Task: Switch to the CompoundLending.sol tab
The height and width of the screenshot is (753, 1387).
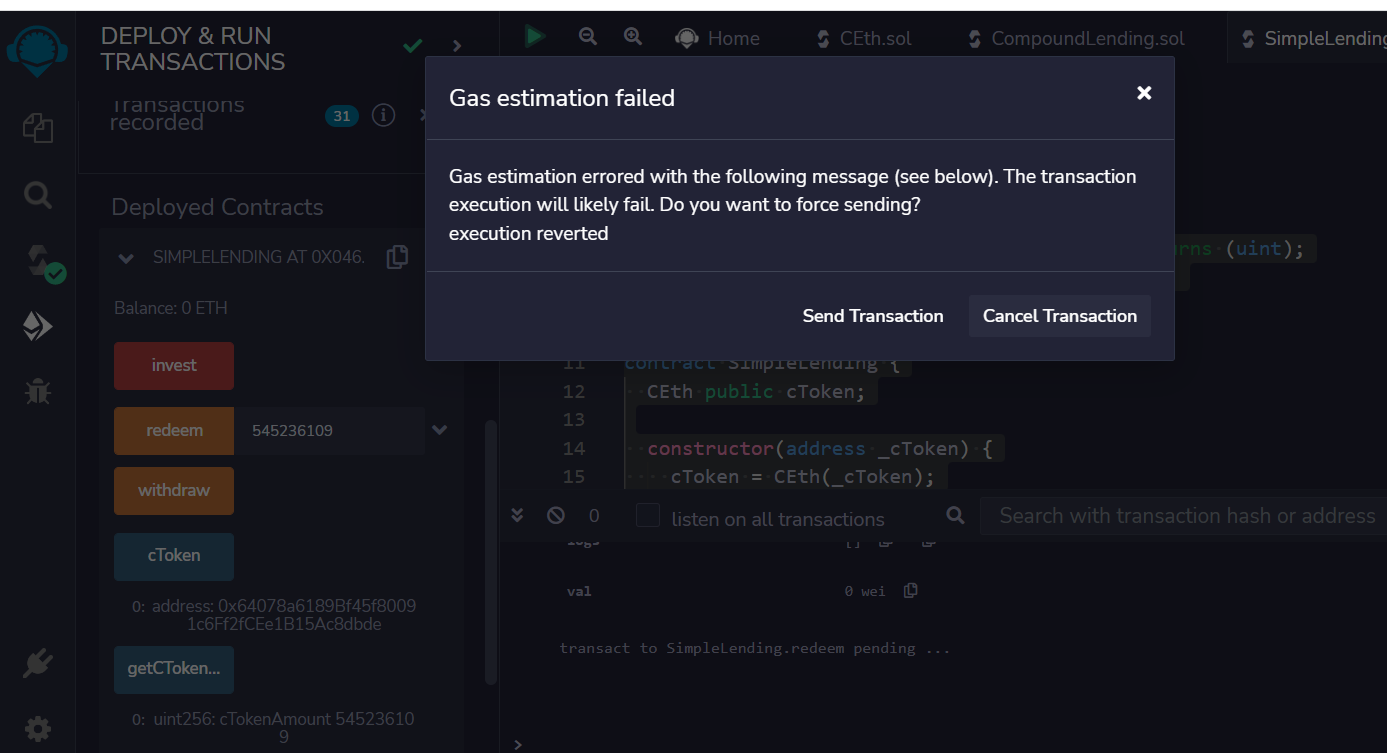Action: coord(1074,38)
